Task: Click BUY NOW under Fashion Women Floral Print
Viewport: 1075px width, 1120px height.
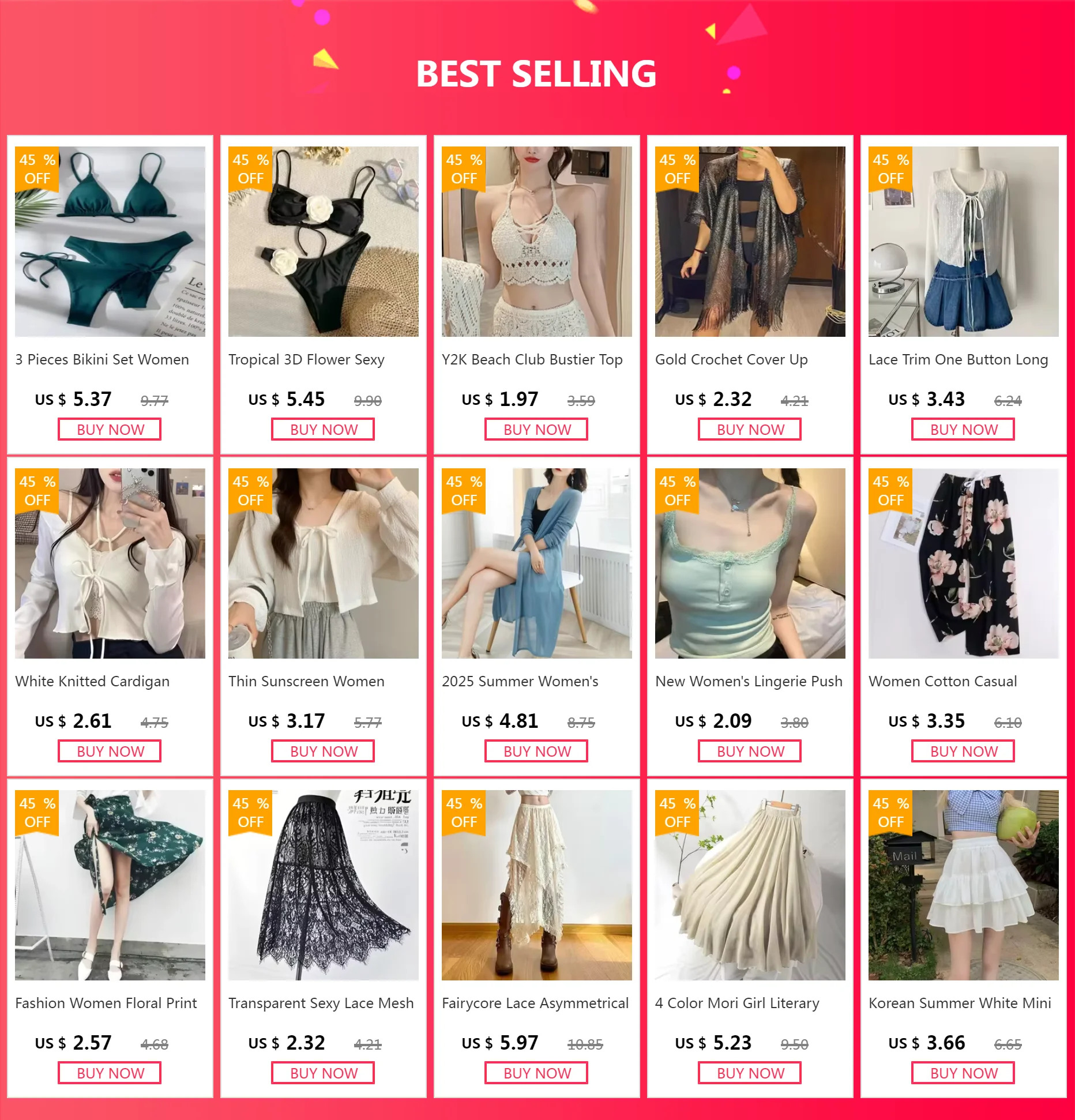Action: click(x=110, y=1073)
